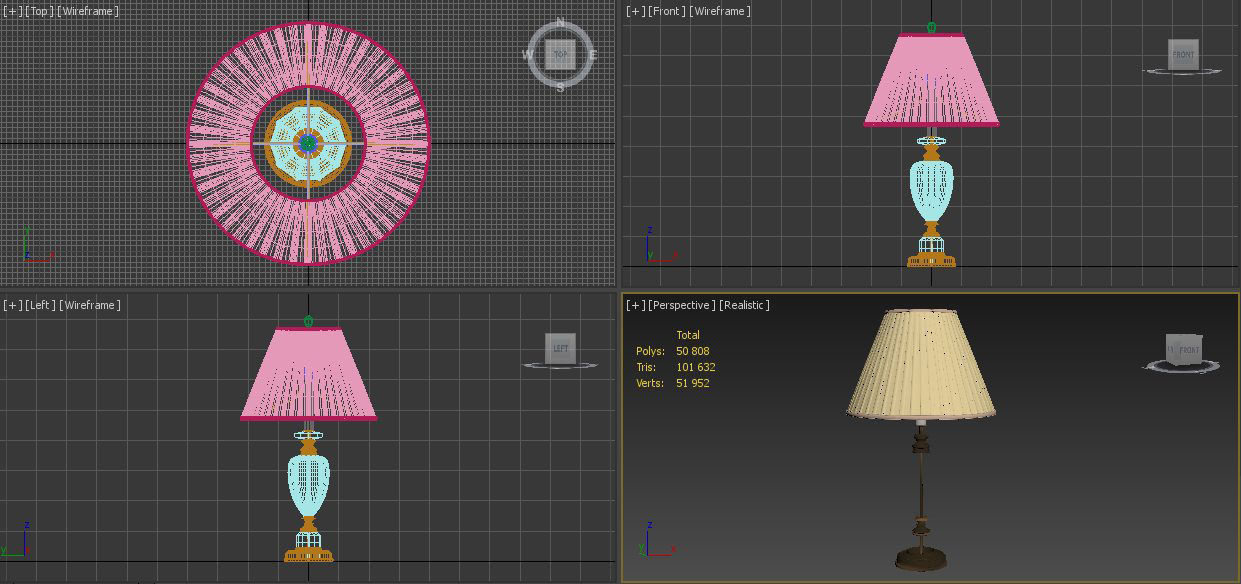
Task: Open the [+] menu in Front viewport
Action: (x=635, y=11)
